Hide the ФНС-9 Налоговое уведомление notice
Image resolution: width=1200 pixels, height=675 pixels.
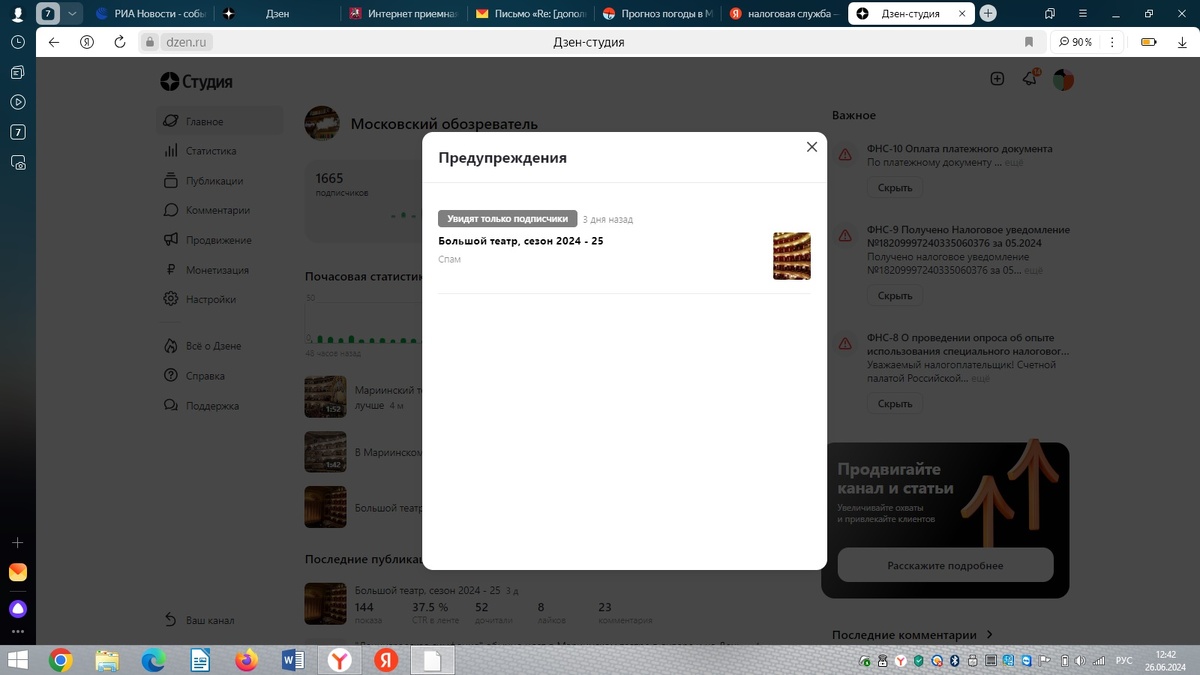(x=895, y=296)
